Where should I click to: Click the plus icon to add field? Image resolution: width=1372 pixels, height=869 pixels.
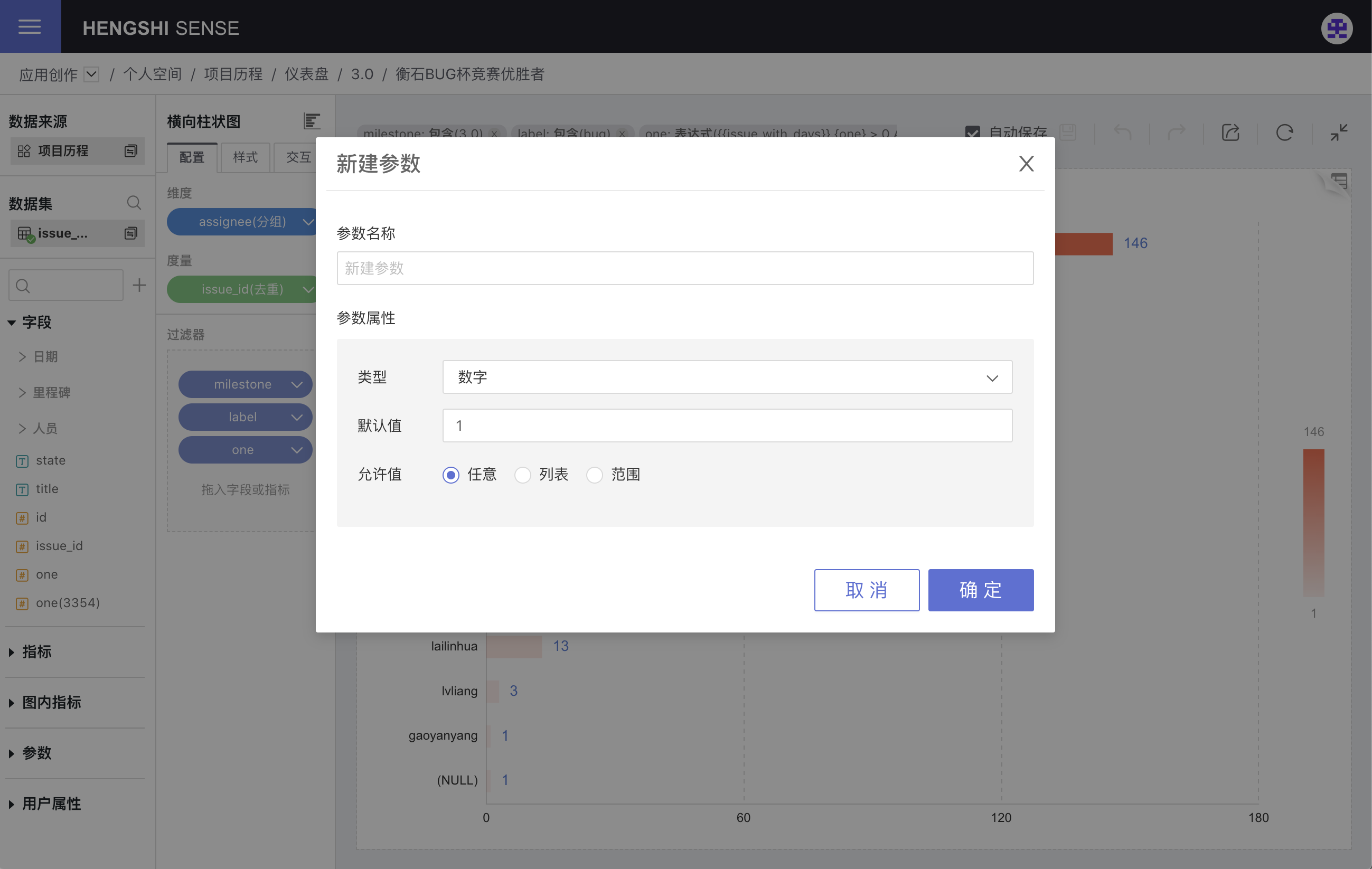pos(139,285)
